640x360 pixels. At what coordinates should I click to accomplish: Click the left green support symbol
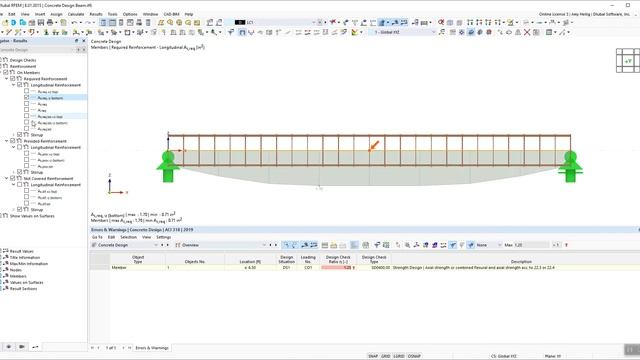point(168,166)
